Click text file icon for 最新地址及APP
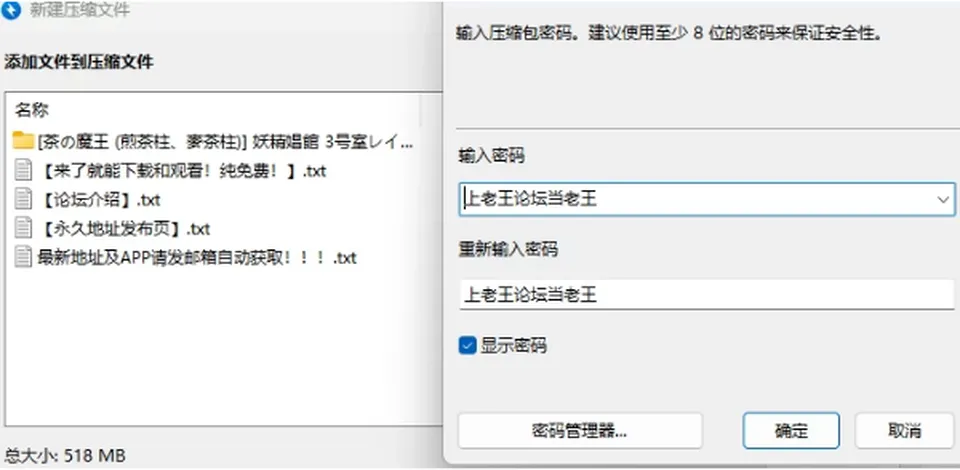Image resolution: width=960 pixels, height=470 pixels. [23, 257]
